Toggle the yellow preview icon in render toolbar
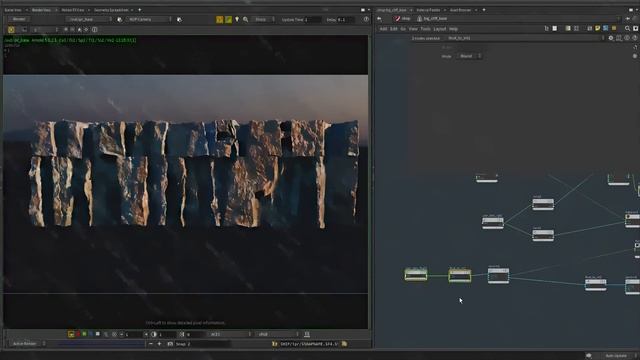The image size is (640, 360). pos(220,19)
